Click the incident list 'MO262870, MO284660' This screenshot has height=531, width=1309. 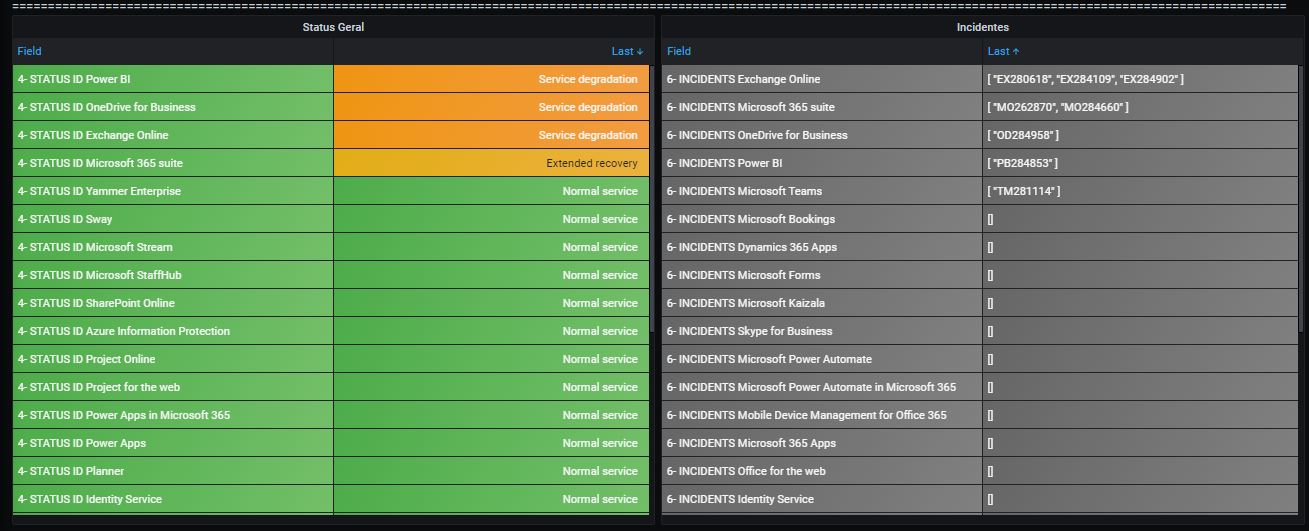(x=1140, y=107)
